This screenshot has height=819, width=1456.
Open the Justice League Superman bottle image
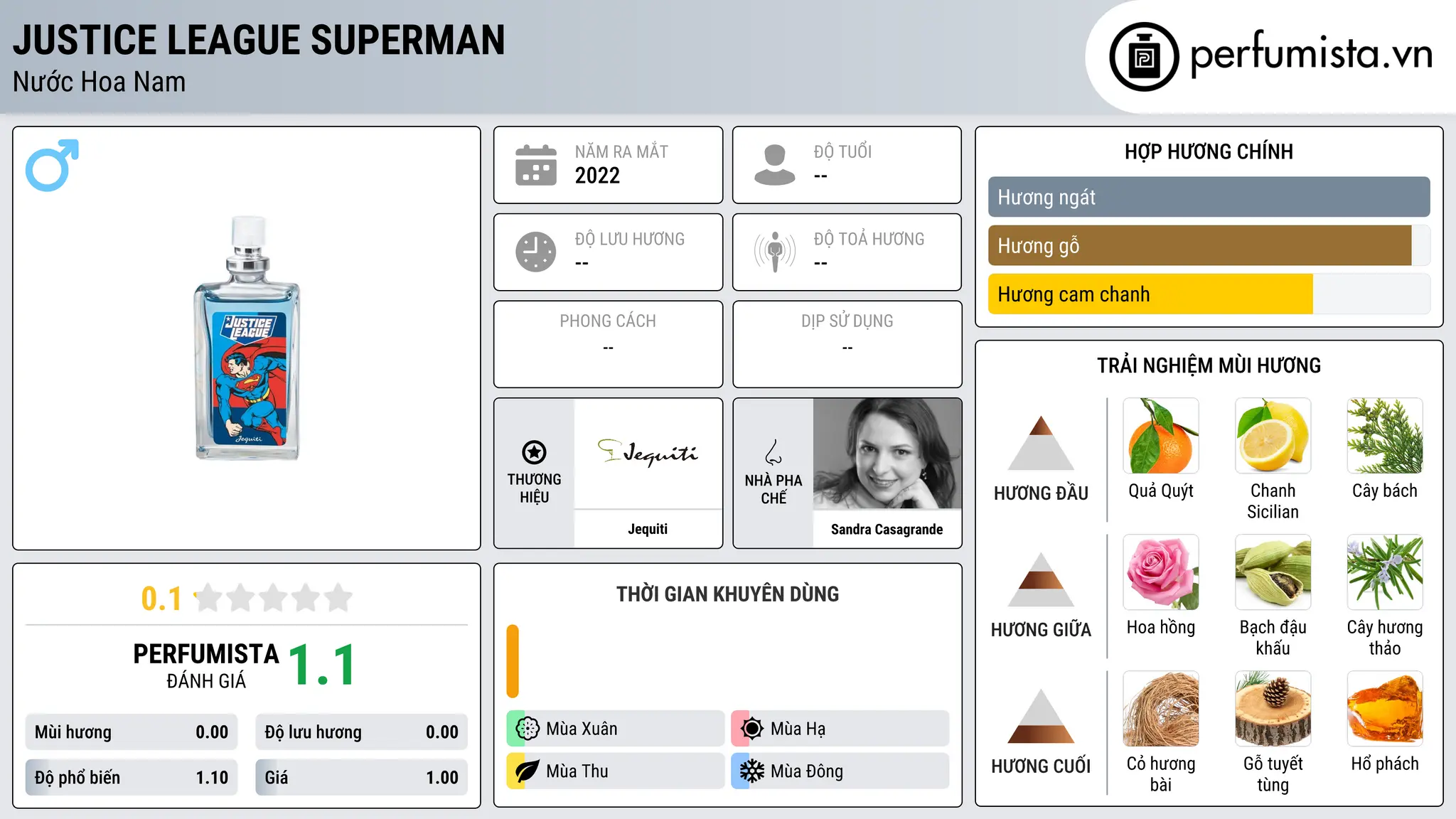pyautogui.click(x=247, y=338)
